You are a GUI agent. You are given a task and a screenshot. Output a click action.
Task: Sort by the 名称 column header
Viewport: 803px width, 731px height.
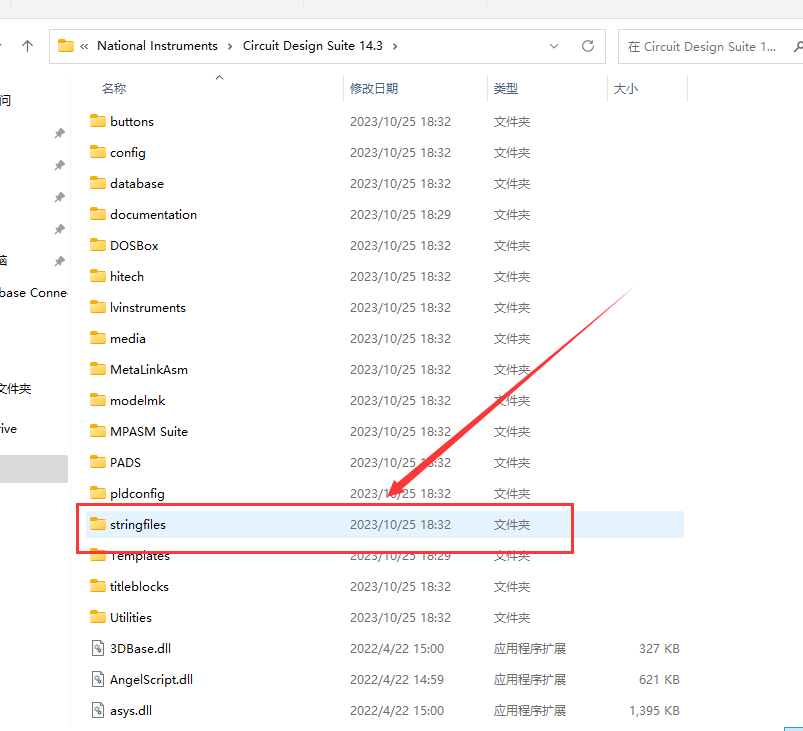tap(114, 89)
